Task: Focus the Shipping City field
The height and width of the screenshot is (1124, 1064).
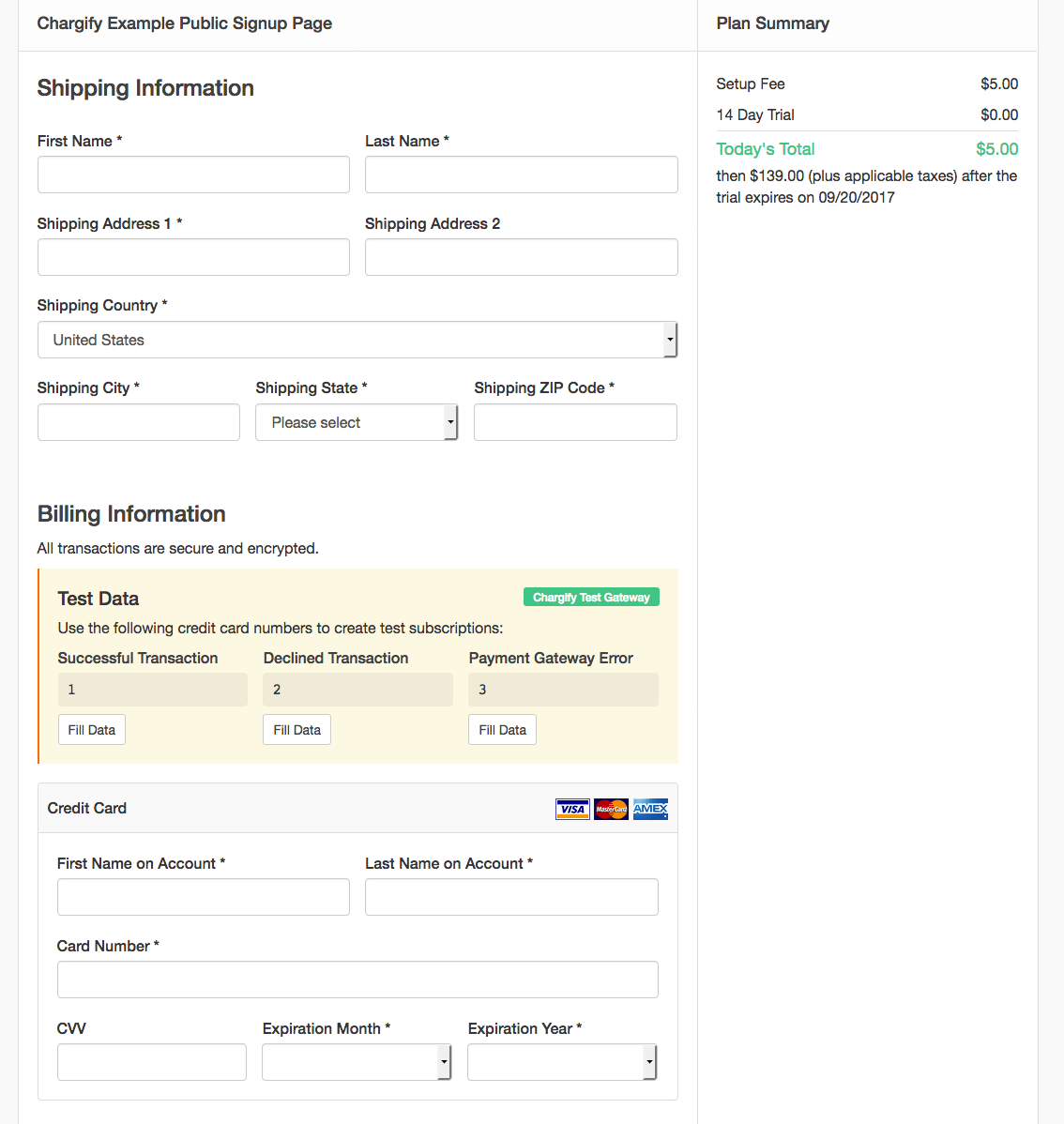Action: coord(139,422)
